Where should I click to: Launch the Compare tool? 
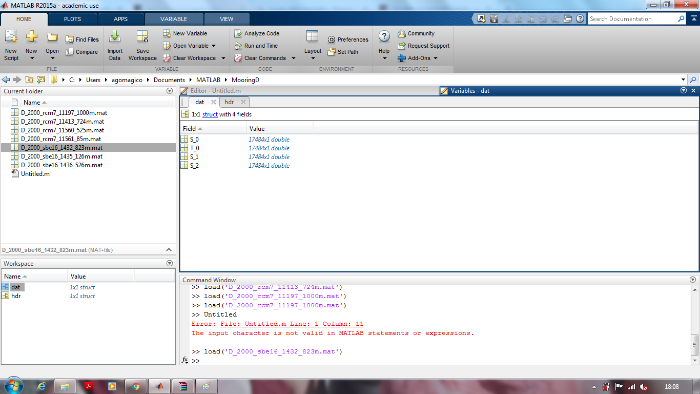[82, 52]
